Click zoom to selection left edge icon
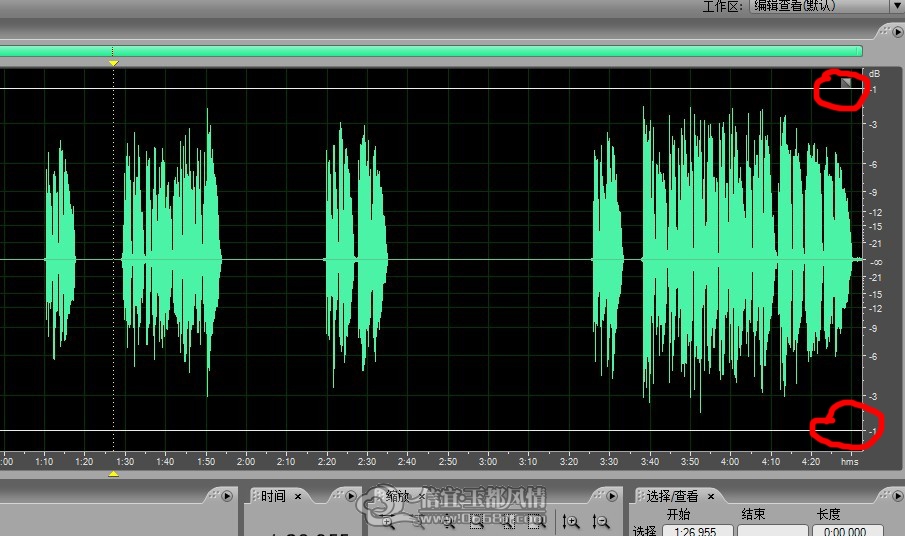905x536 pixels. (508, 522)
